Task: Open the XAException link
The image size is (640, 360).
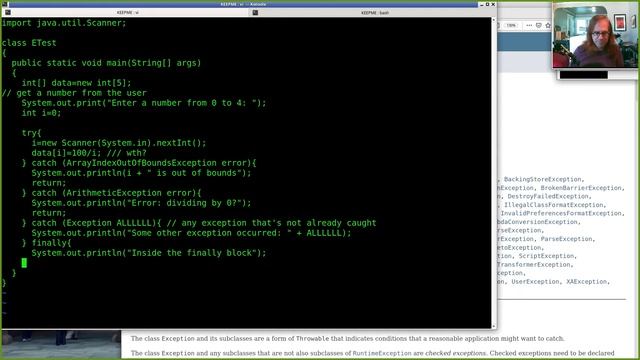Action: tap(586, 282)
